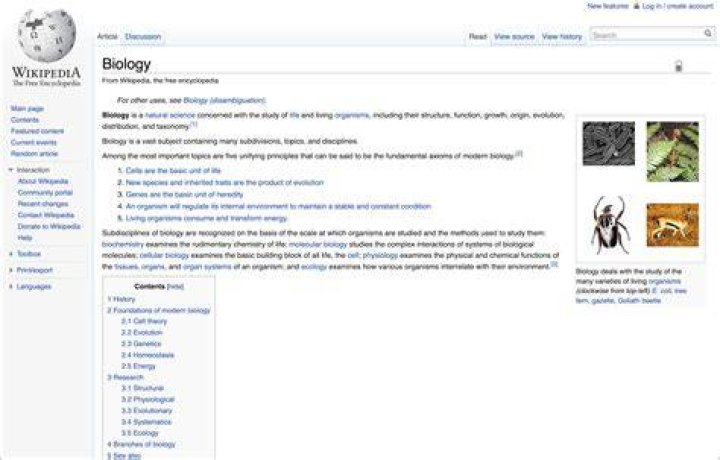This screenshot has width=720, height=460.
Task: Jump to 2.5 Energy
Action: (138, 366)
